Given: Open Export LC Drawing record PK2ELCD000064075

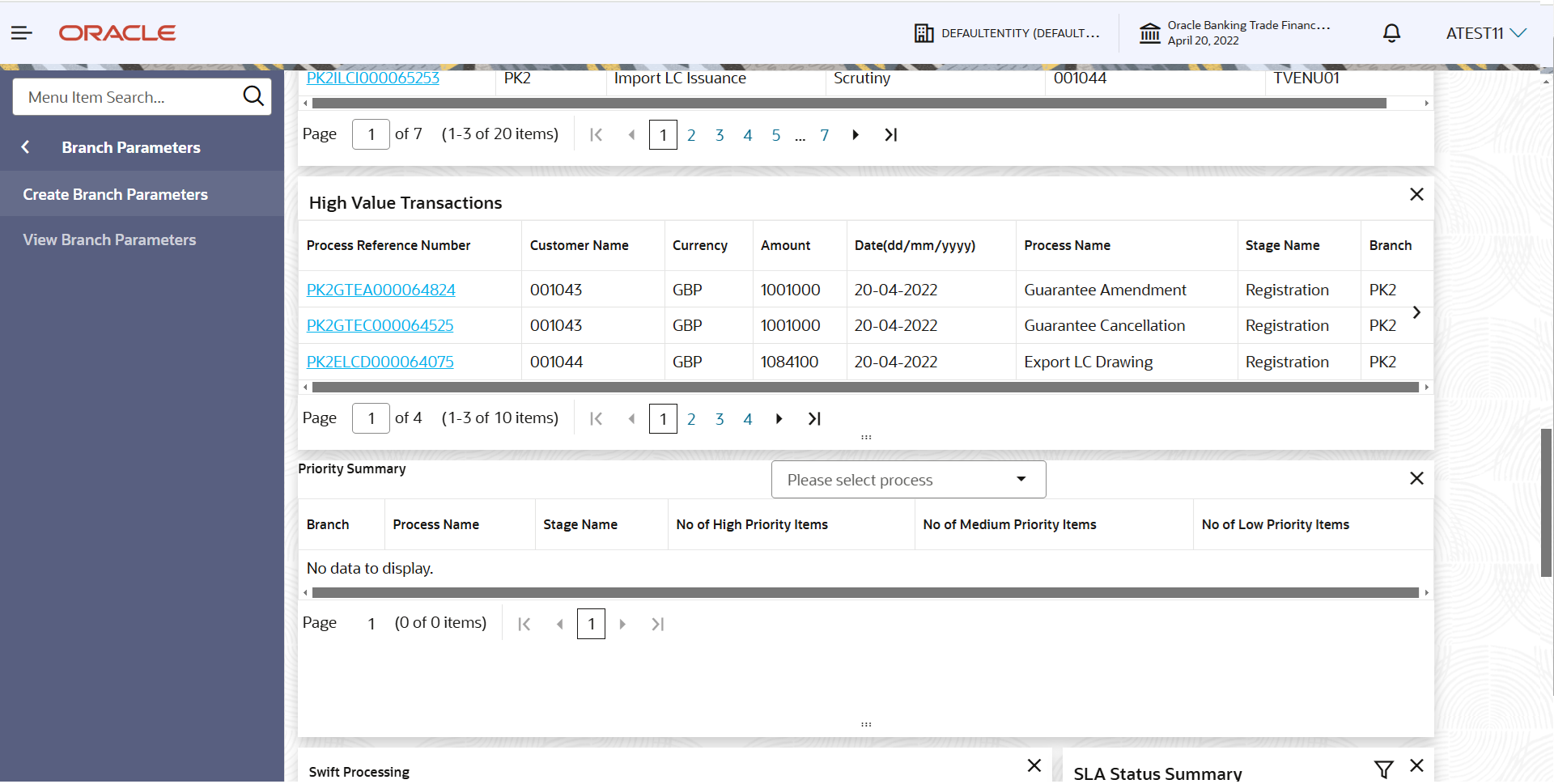Looking at the screenshot, I should [380, 362].
